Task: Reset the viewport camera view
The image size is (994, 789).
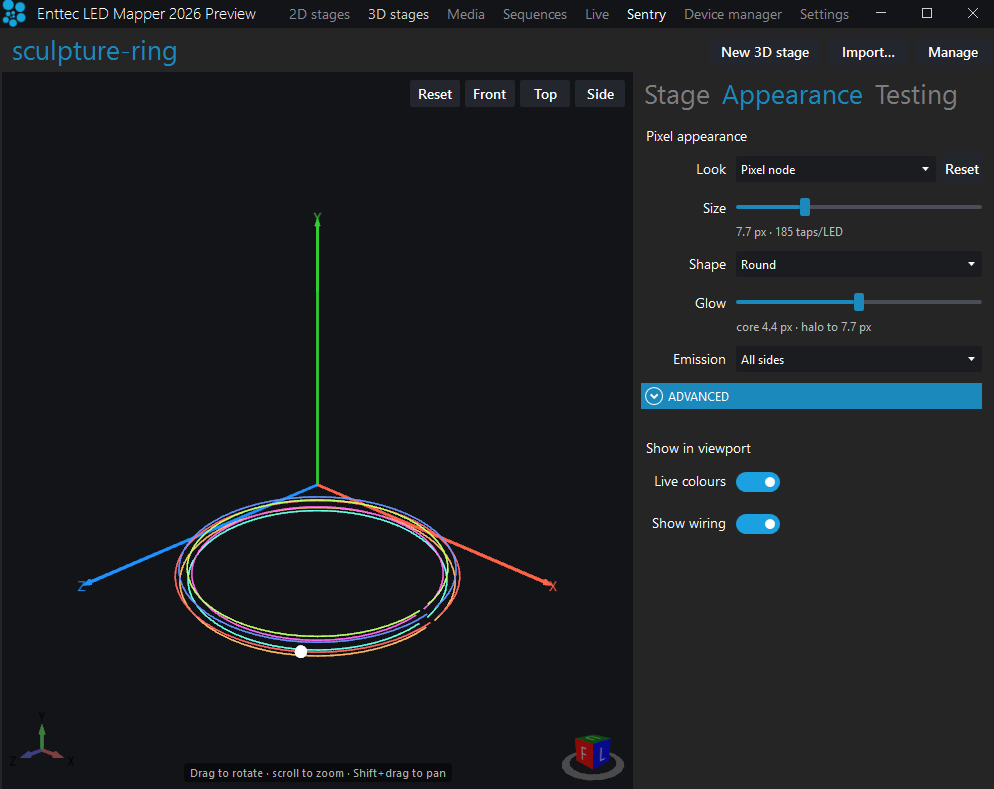Action: pyautogui.click(x=435, y=94)
